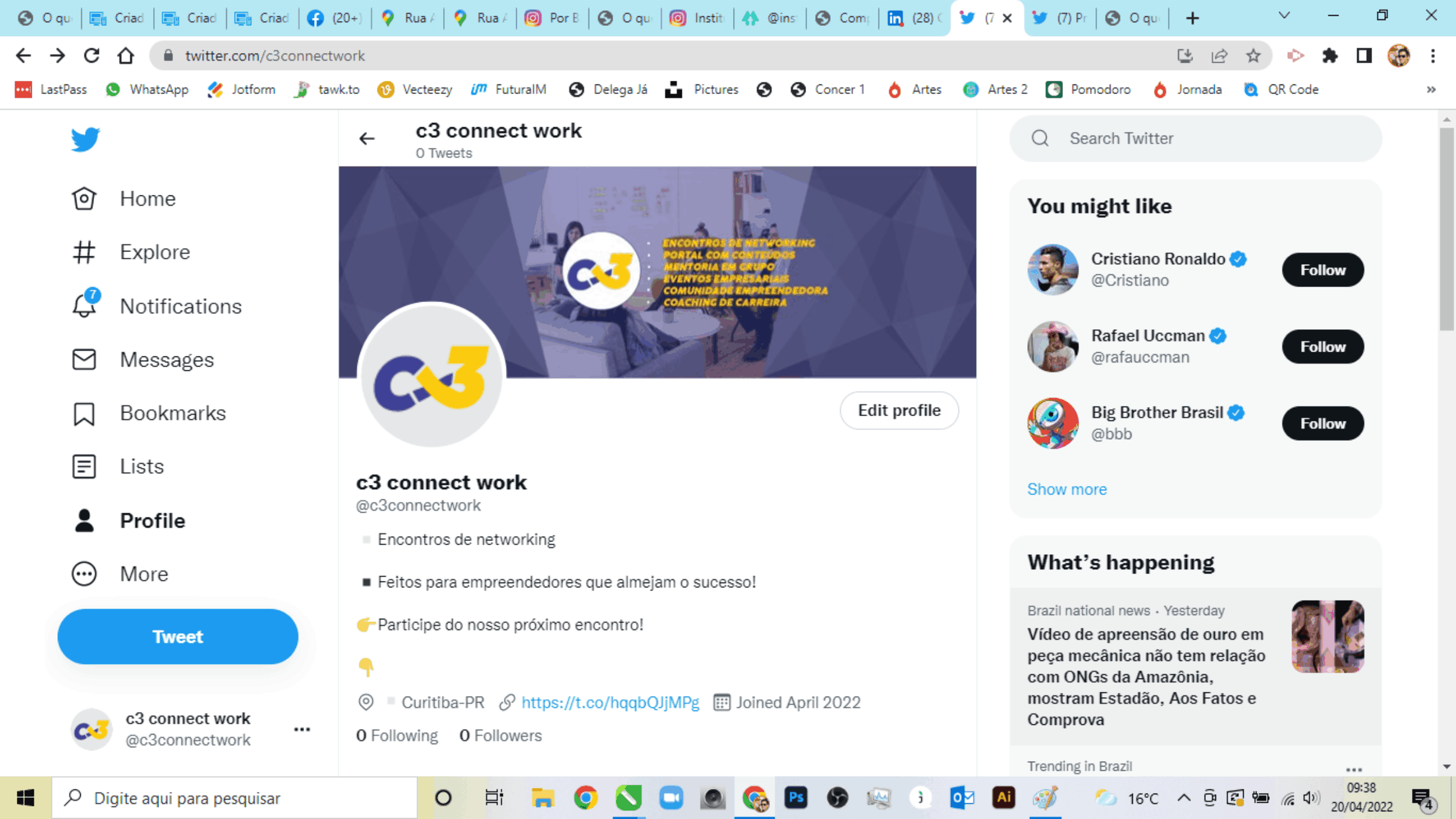Open Photoshop from the taskbar
The height and width of the screenshot is (819, 1456).
pyautogui.click(x=796, y=797)
